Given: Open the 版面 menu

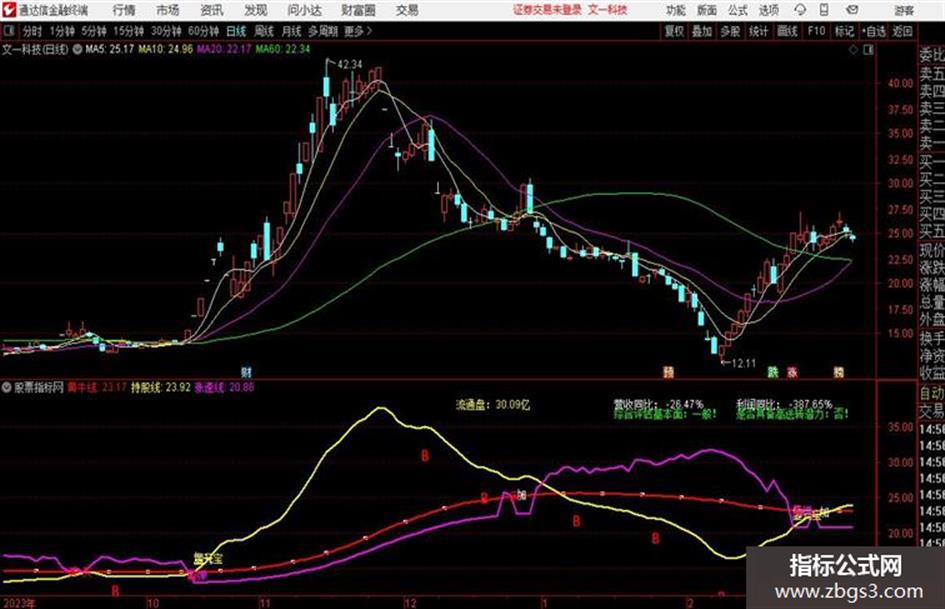Looking at the screenshot, I should 707,10.
